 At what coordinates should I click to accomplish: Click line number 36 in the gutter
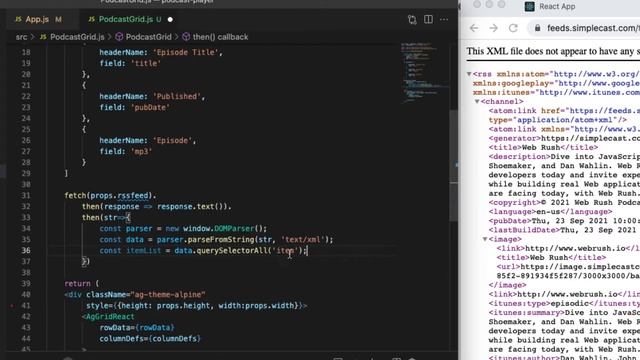tap(26, 250)
